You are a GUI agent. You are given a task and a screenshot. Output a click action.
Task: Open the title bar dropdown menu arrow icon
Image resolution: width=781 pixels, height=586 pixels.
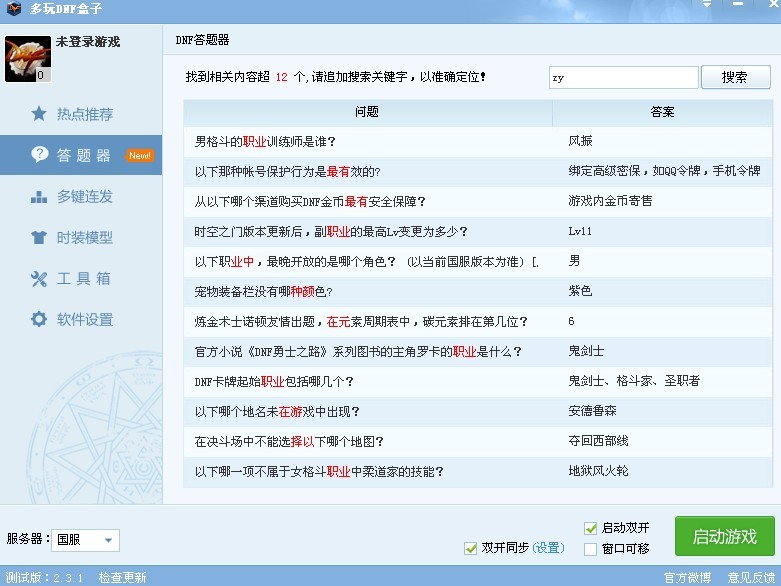point(707,4)
